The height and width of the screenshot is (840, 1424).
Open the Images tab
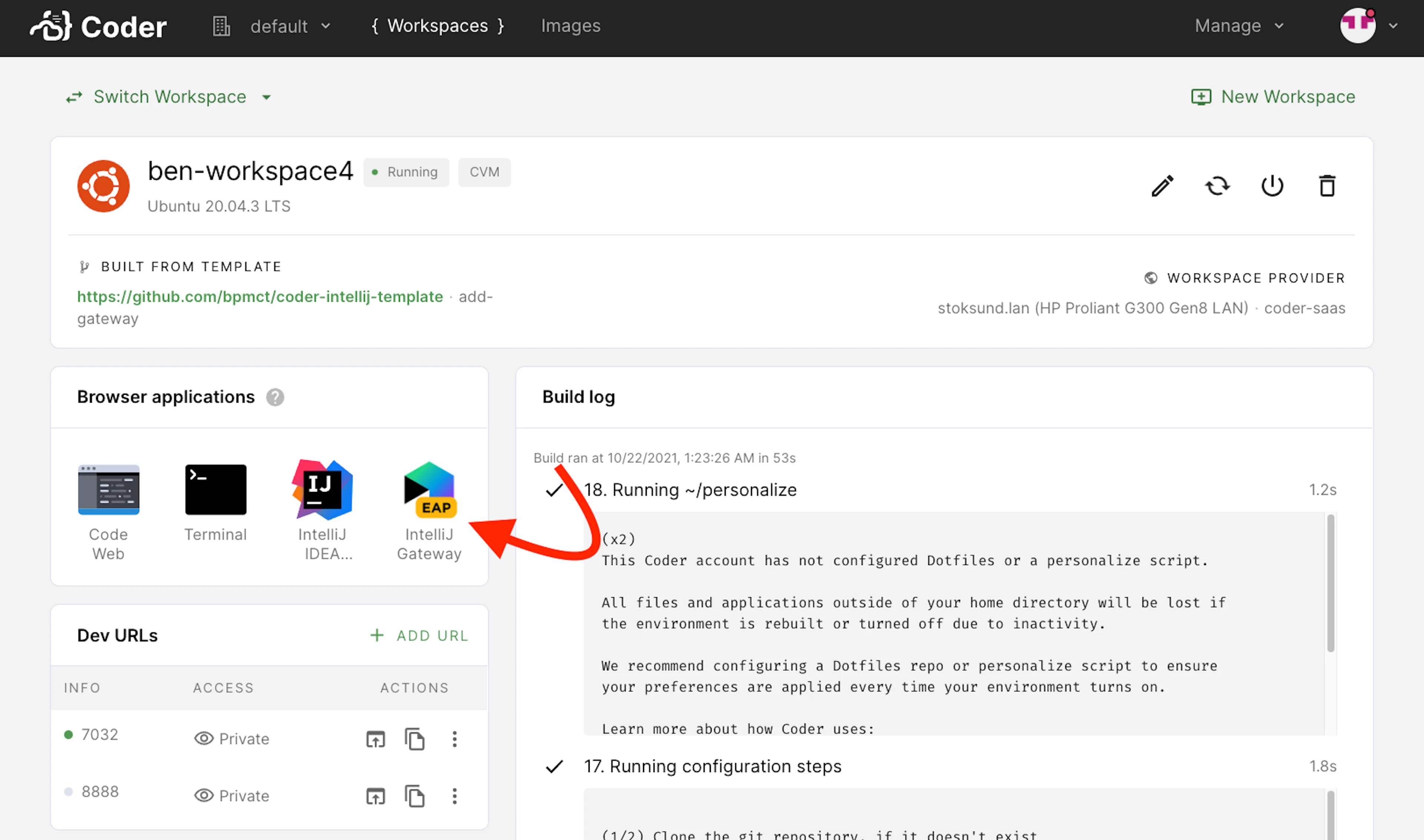tap(570, 26)
